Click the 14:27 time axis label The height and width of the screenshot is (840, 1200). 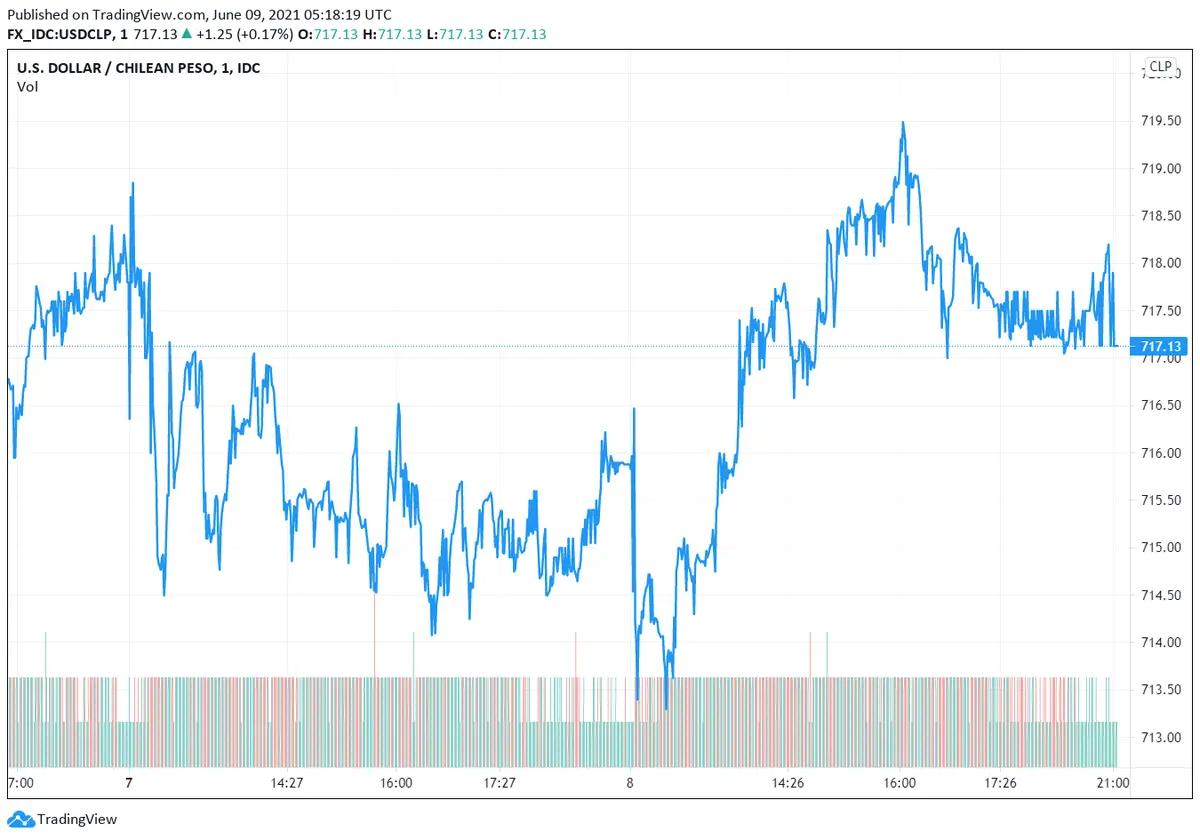[287, 783]
